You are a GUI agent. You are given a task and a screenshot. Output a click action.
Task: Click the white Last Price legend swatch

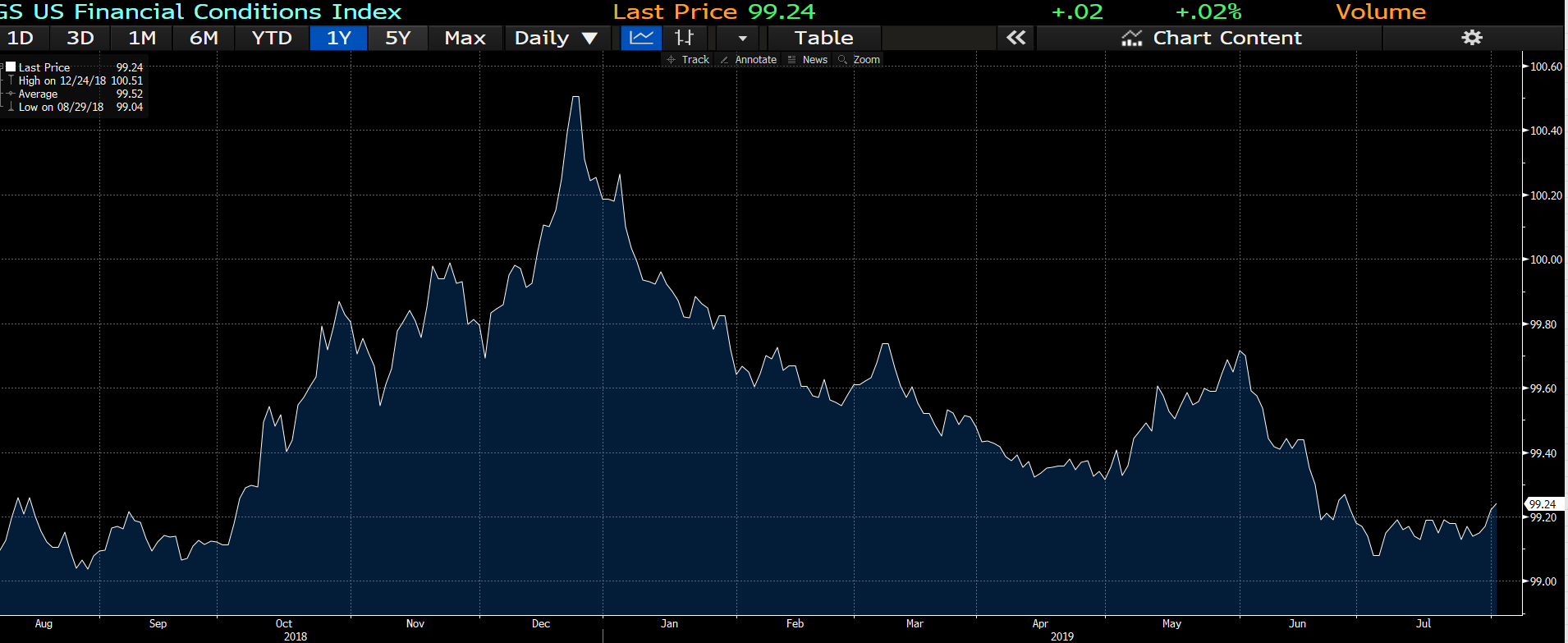click(11, 67)
